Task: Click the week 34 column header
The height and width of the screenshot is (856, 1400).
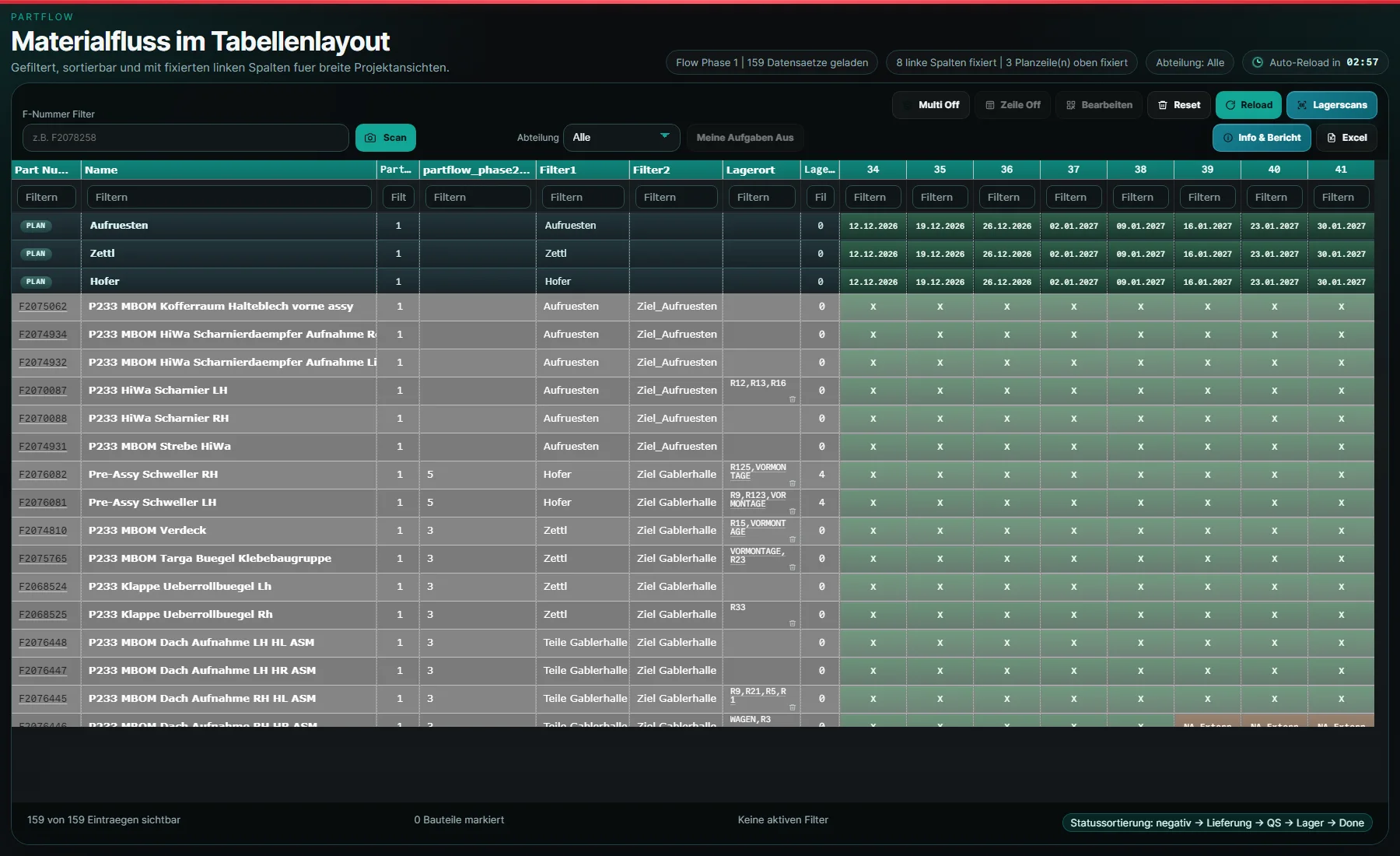Action: coord(873,170)
